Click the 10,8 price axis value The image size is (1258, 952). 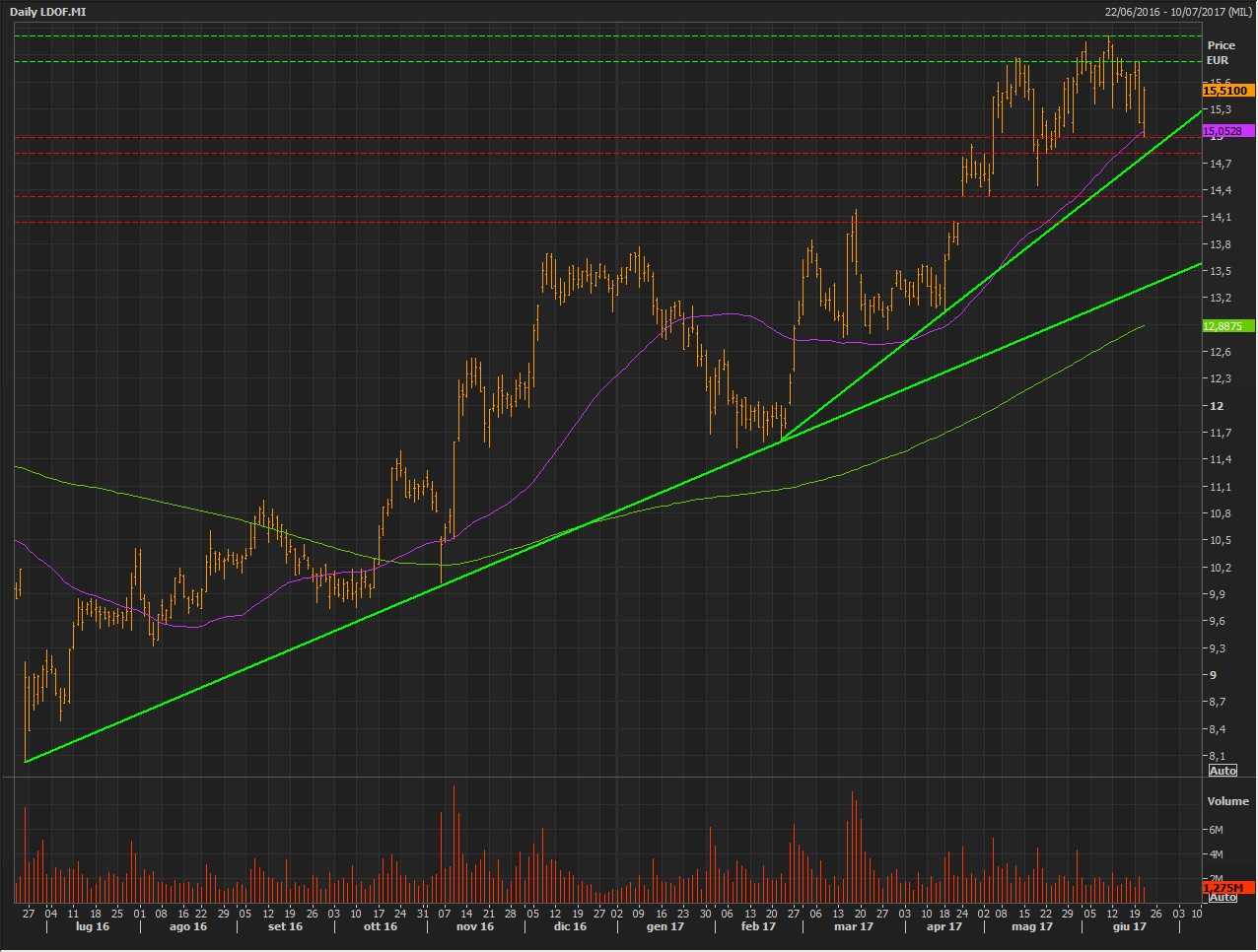coord(1220,513)
